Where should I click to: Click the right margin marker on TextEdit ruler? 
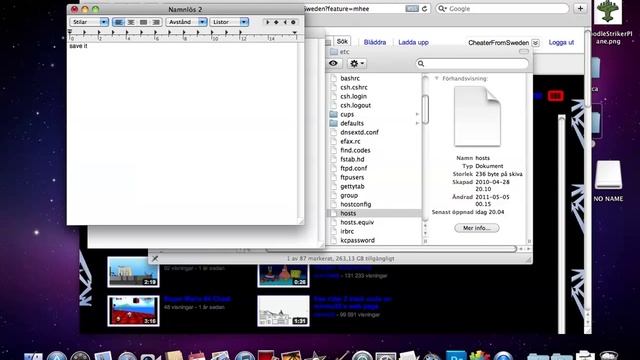point(294,32)
